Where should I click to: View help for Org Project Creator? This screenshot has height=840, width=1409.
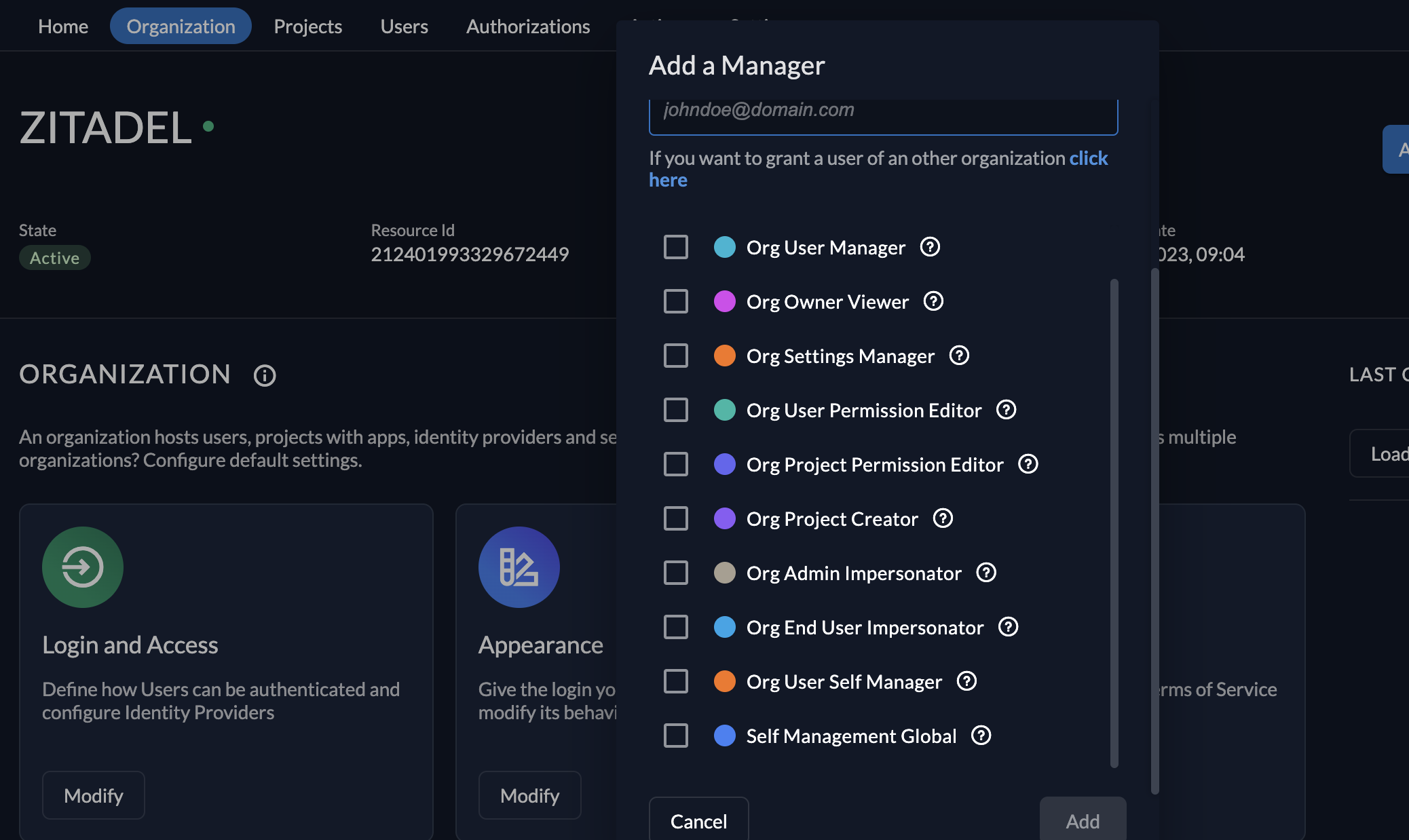point(943,518)
